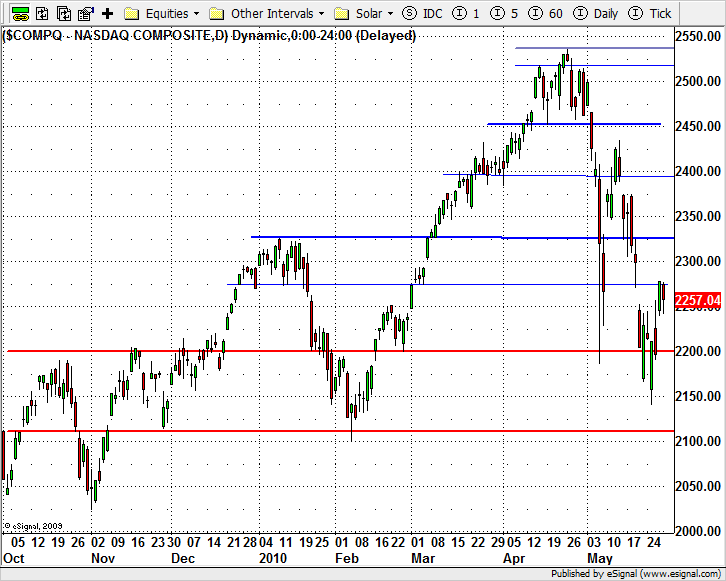Click the Mar month label
Image resolution: width=726 pixels, height=581 pixels.
coord(423,558)
